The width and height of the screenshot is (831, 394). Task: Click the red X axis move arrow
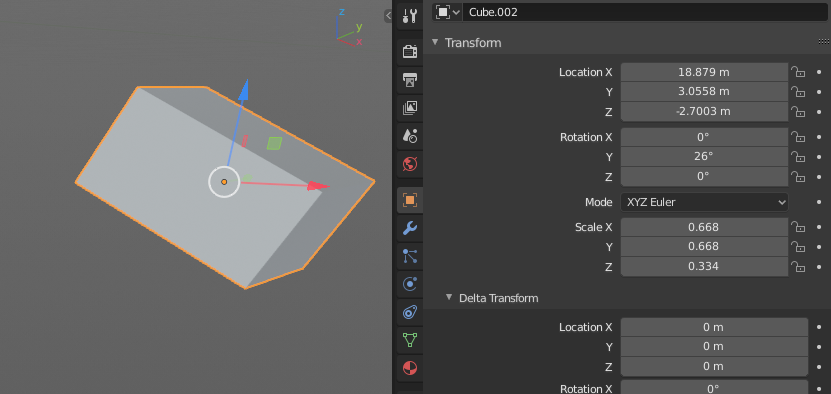pyautogui.click(x=319, y=186)
